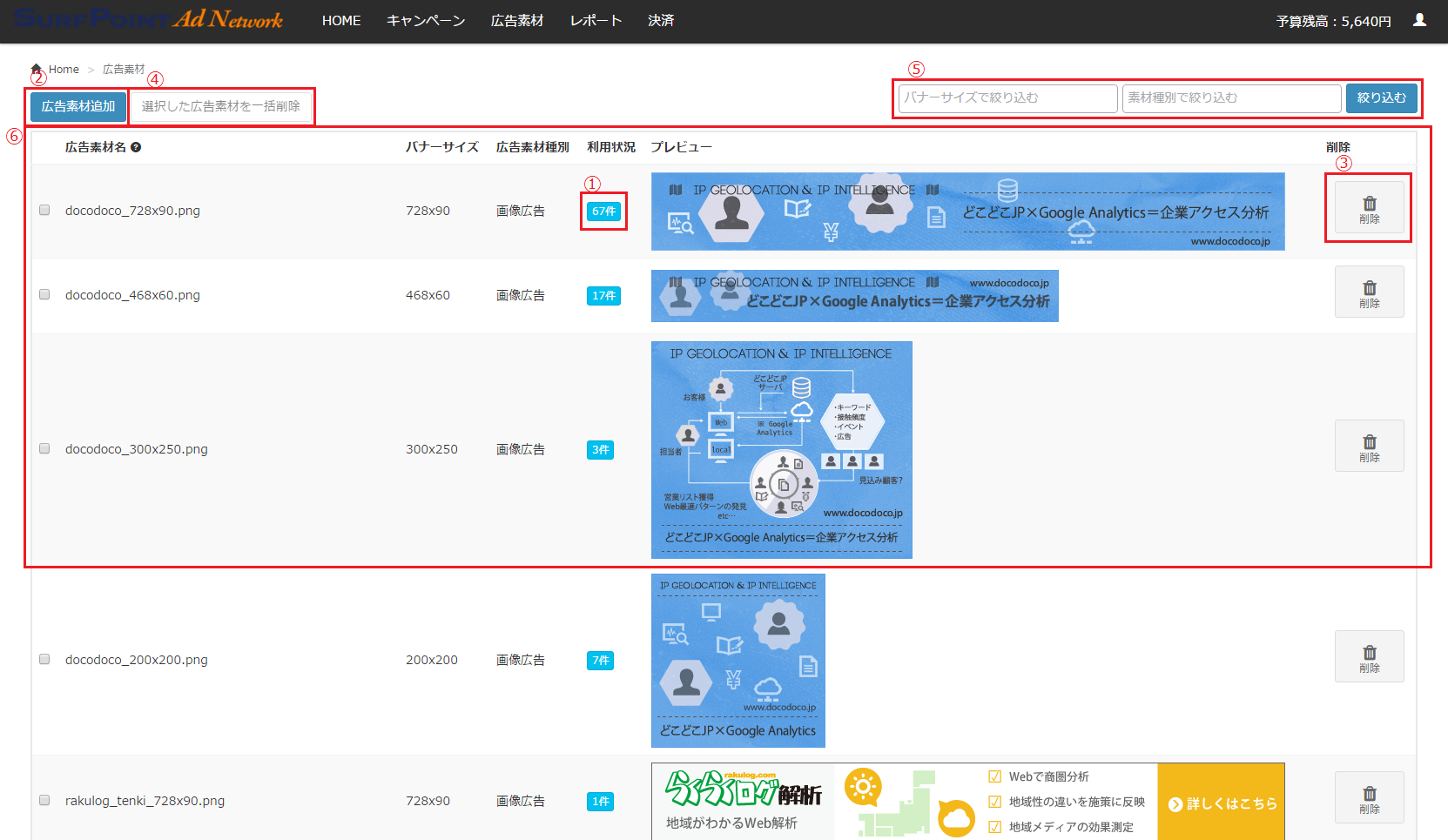Image resolution: width=1448 pixels, height=840 pixels.
Task: Open the docodoco_300x250 banner preview image
Action: 781,449
